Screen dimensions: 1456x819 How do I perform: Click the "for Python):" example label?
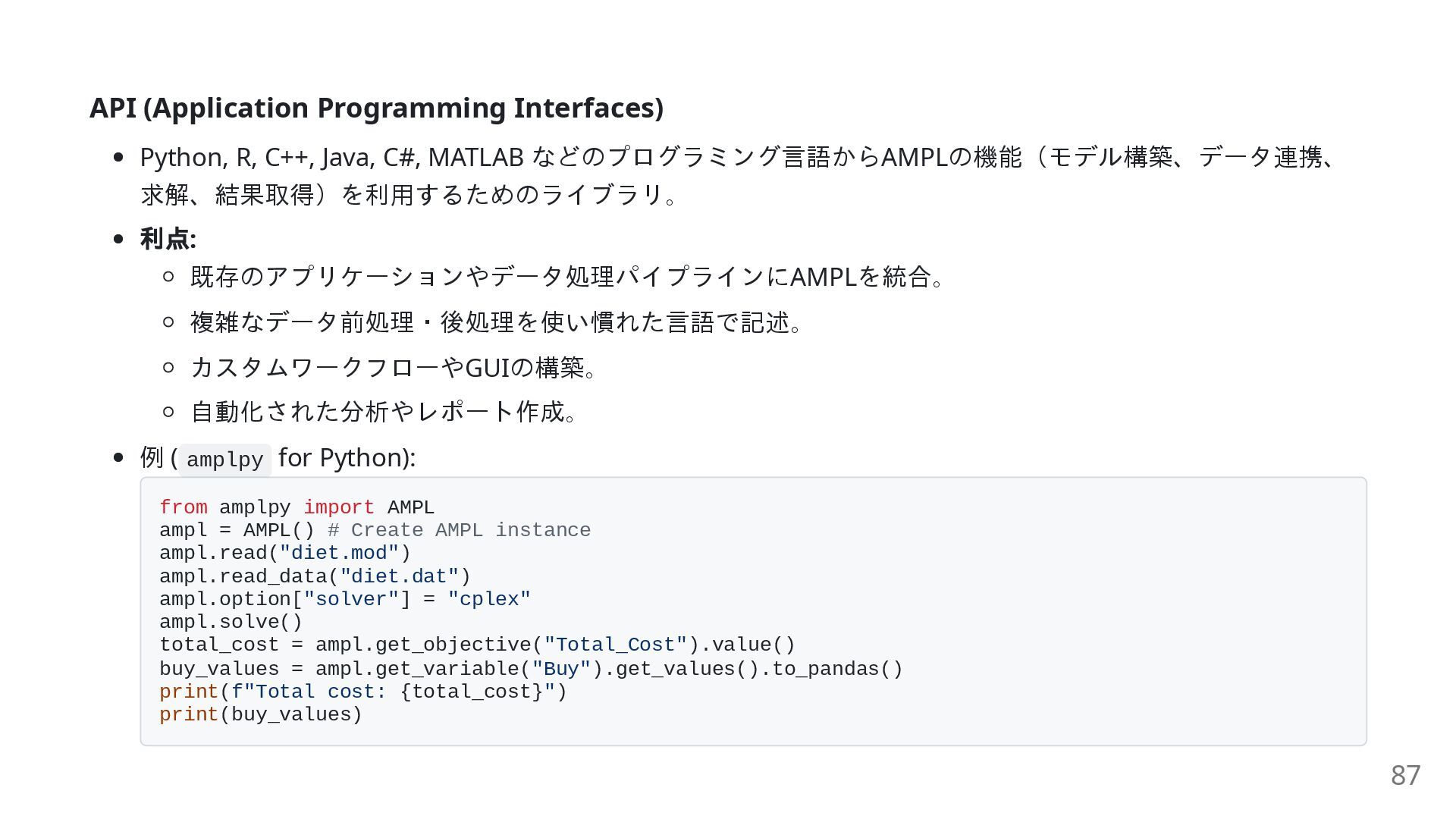click(x=347, y=457)
